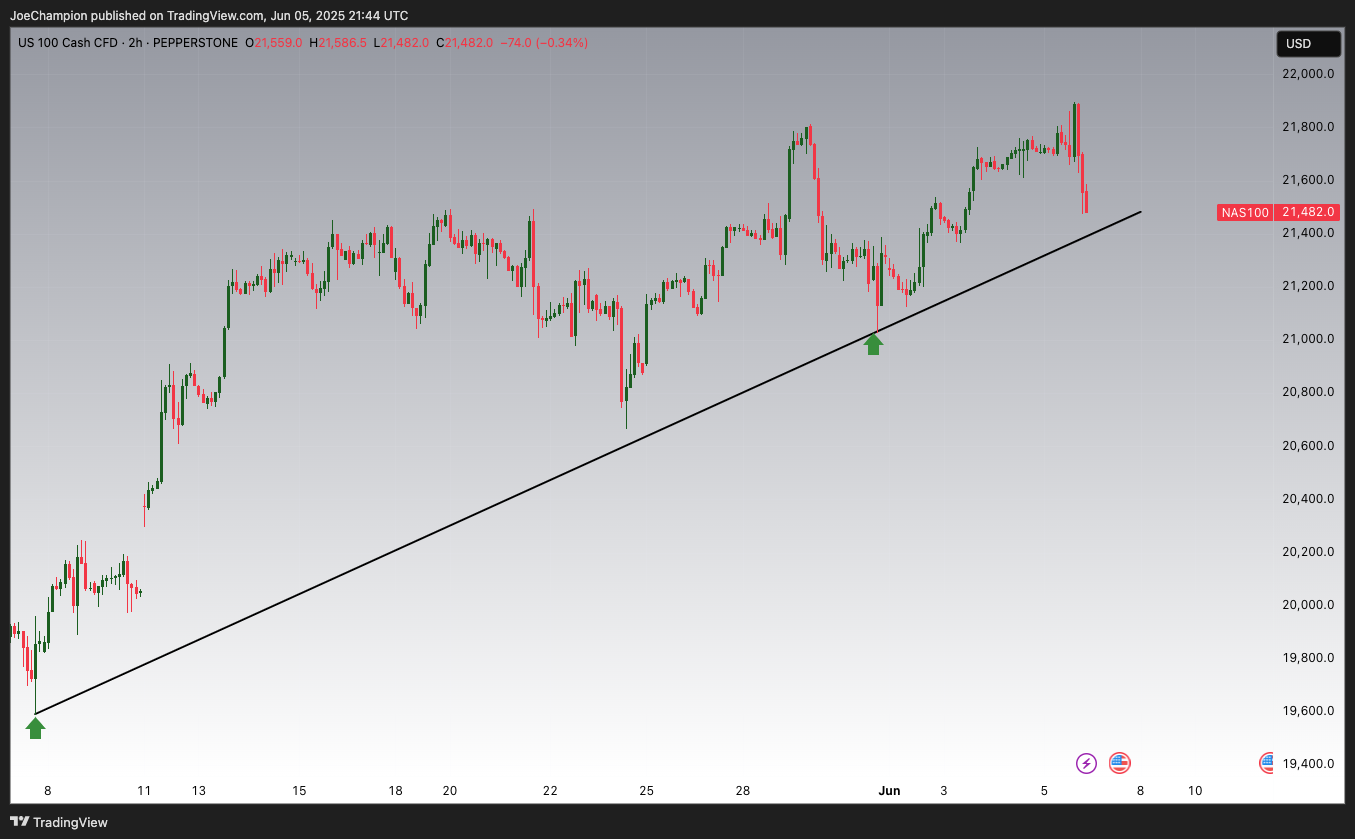This screenshot has width=1355, height=839.
Task: Click the '5' date label on the time axis
Action: click(x=1044, y=791)
